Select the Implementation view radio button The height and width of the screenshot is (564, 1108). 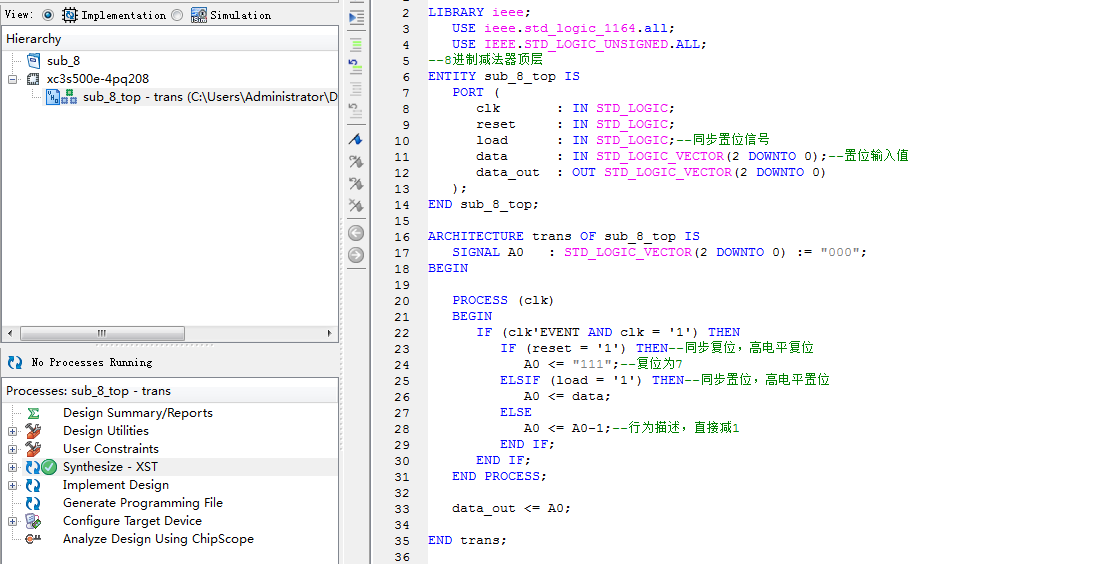(x=48, y=15)
